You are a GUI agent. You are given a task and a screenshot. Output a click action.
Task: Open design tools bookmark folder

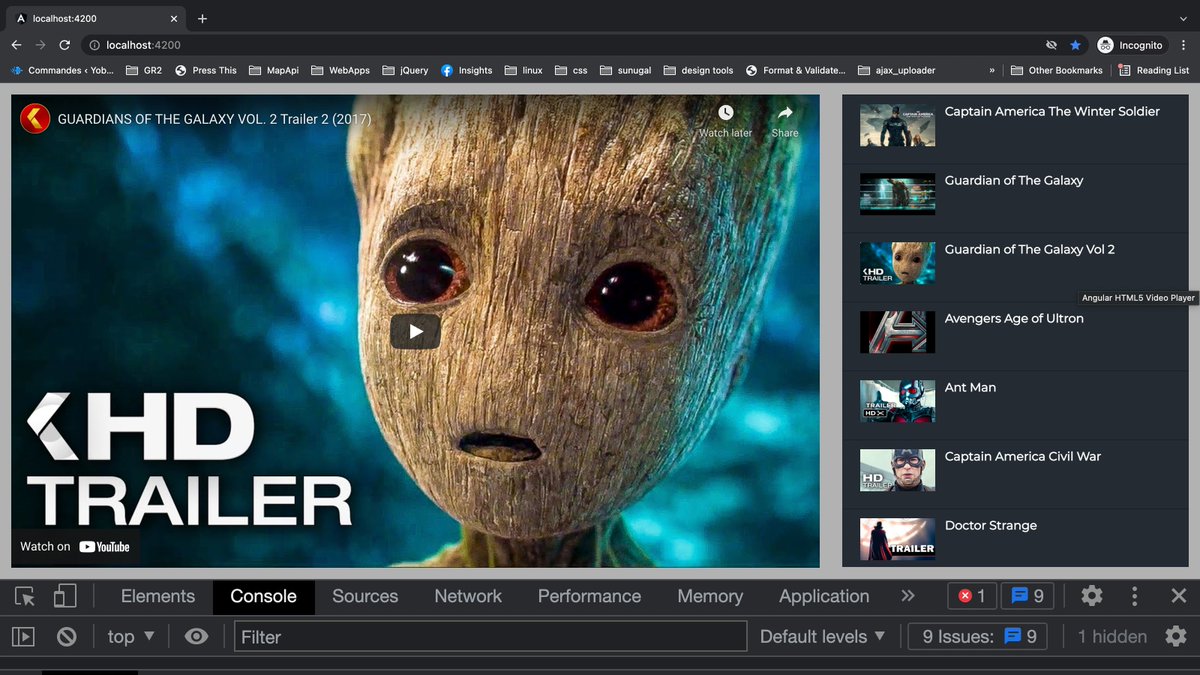tap(697, 70)
